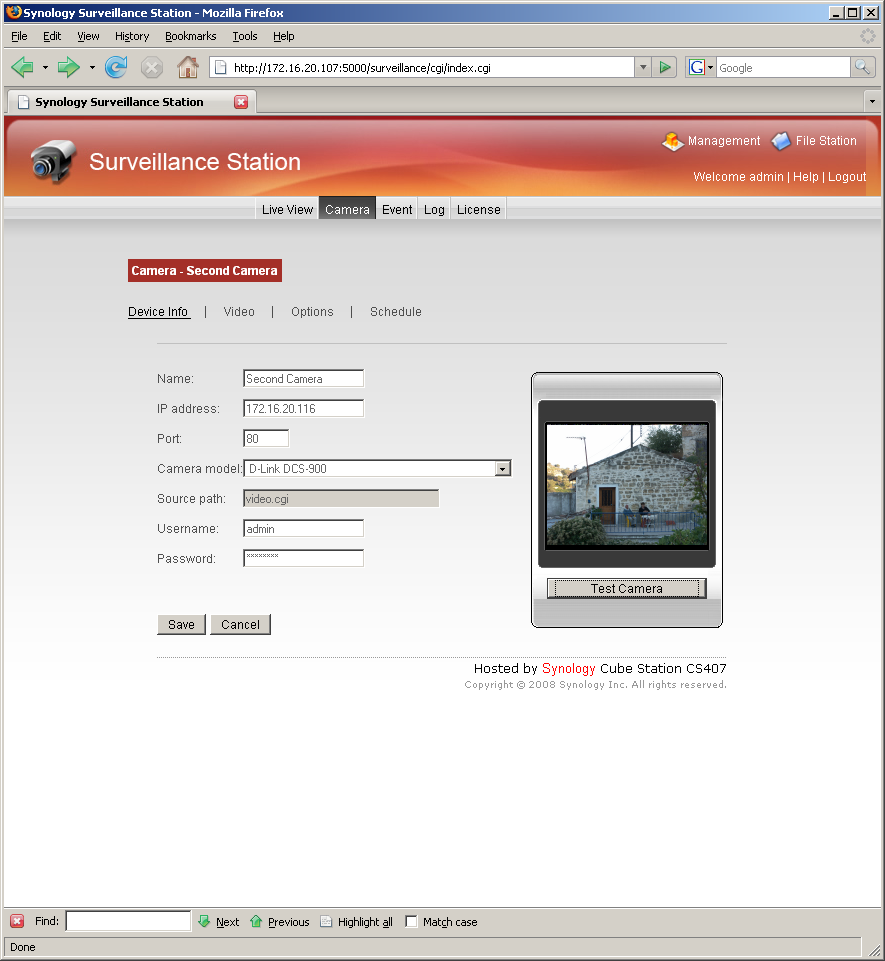Viewport: 885px width, 961px height.
Task: Open the back history dropdown arrow
Action: tap(45, 67)
